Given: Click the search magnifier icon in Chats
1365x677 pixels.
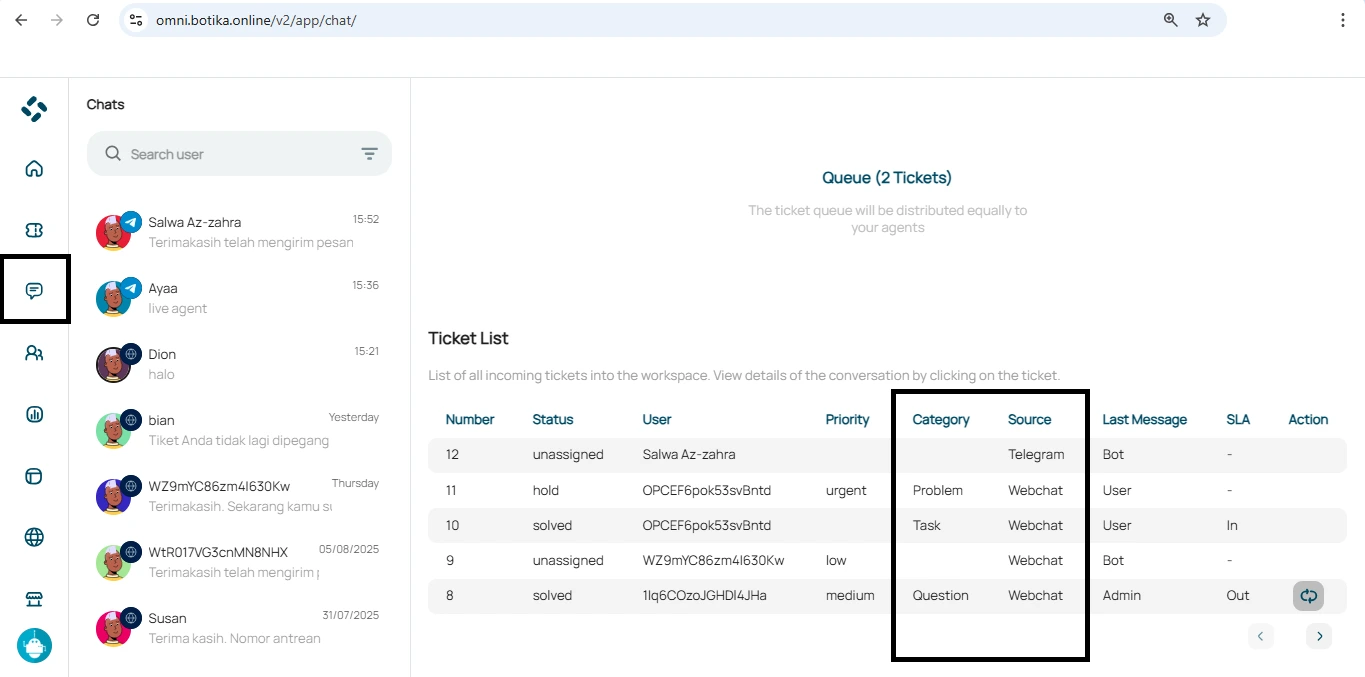Looking at the screenshot, I should pyautogui.click(x=113, y=154).
